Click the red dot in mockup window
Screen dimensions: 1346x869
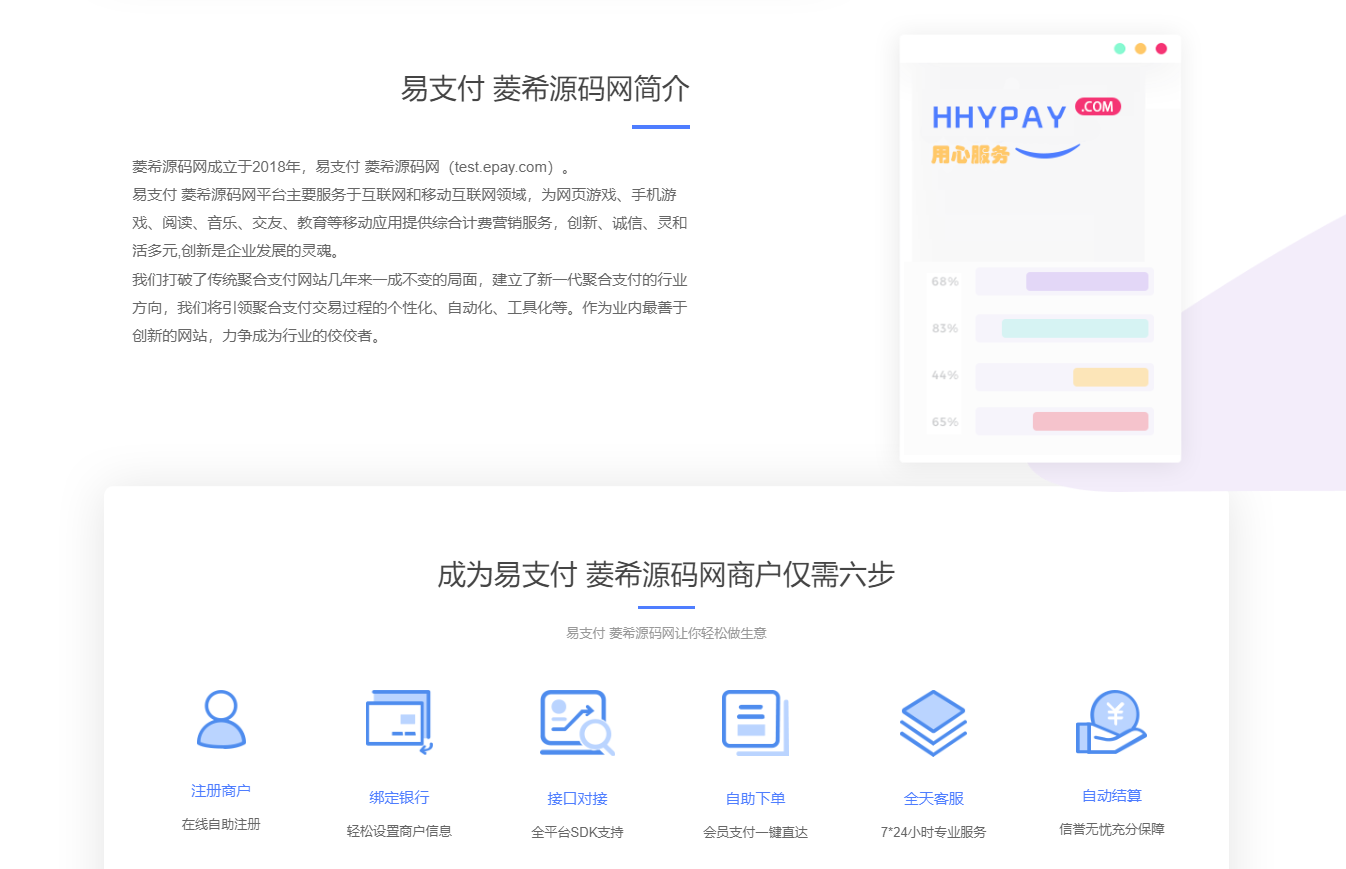tap(1161, 49)
